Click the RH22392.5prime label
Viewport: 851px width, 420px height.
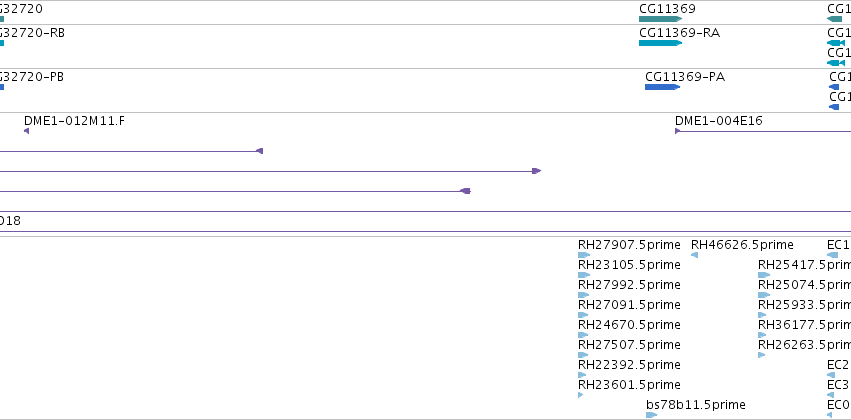(629, 365)
